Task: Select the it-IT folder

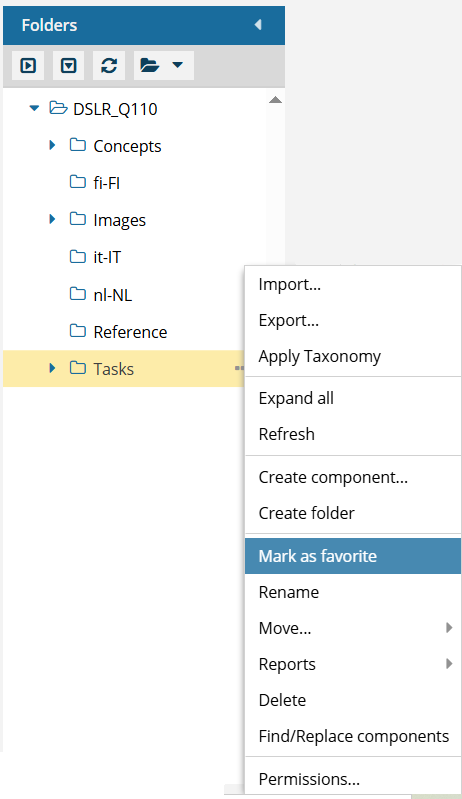Action: pos(107,257)
